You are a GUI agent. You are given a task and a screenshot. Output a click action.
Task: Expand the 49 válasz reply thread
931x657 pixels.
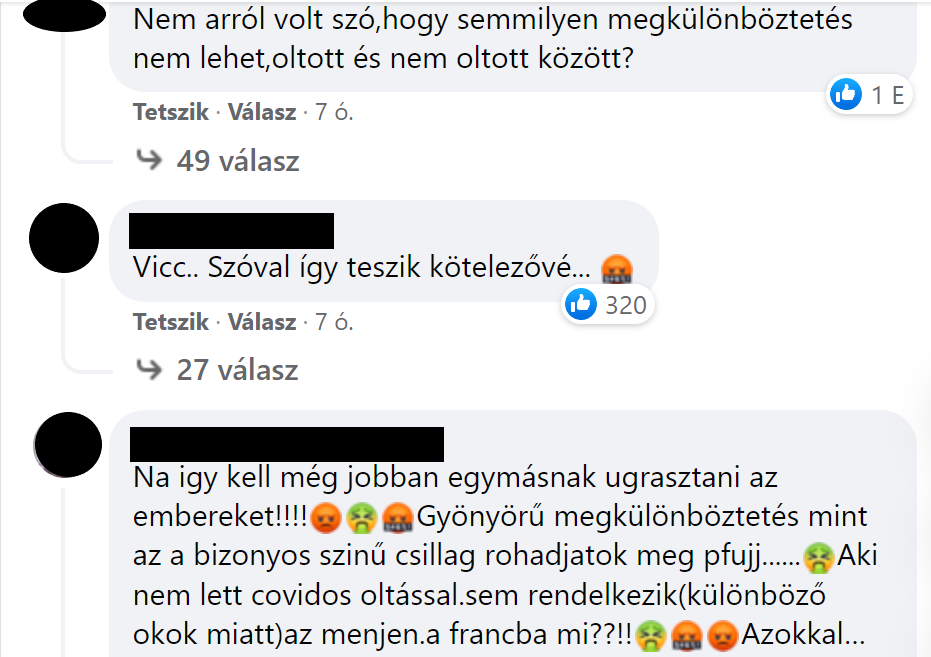click(x=238, y=161)
